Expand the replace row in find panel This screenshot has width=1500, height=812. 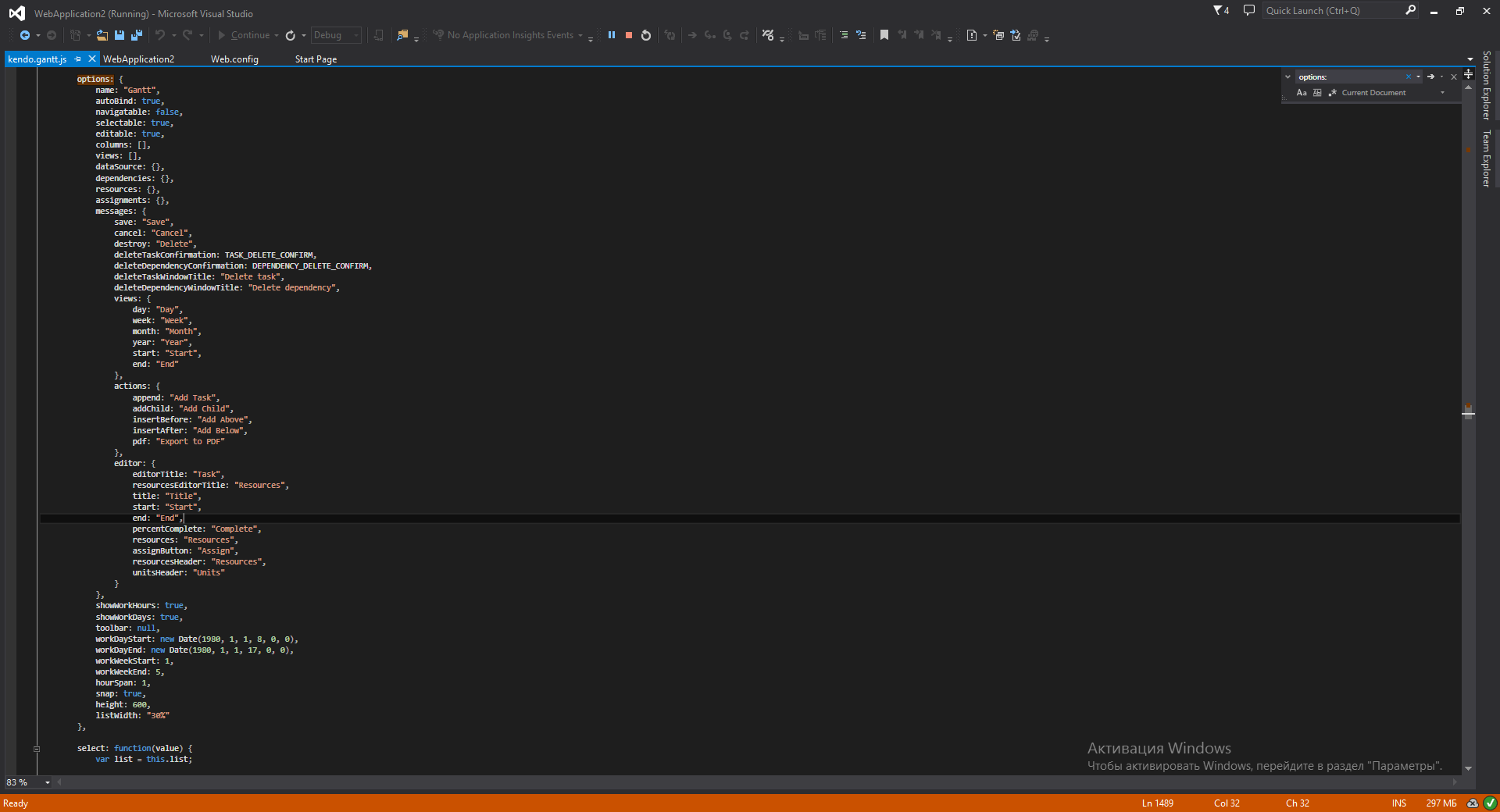1287,77
